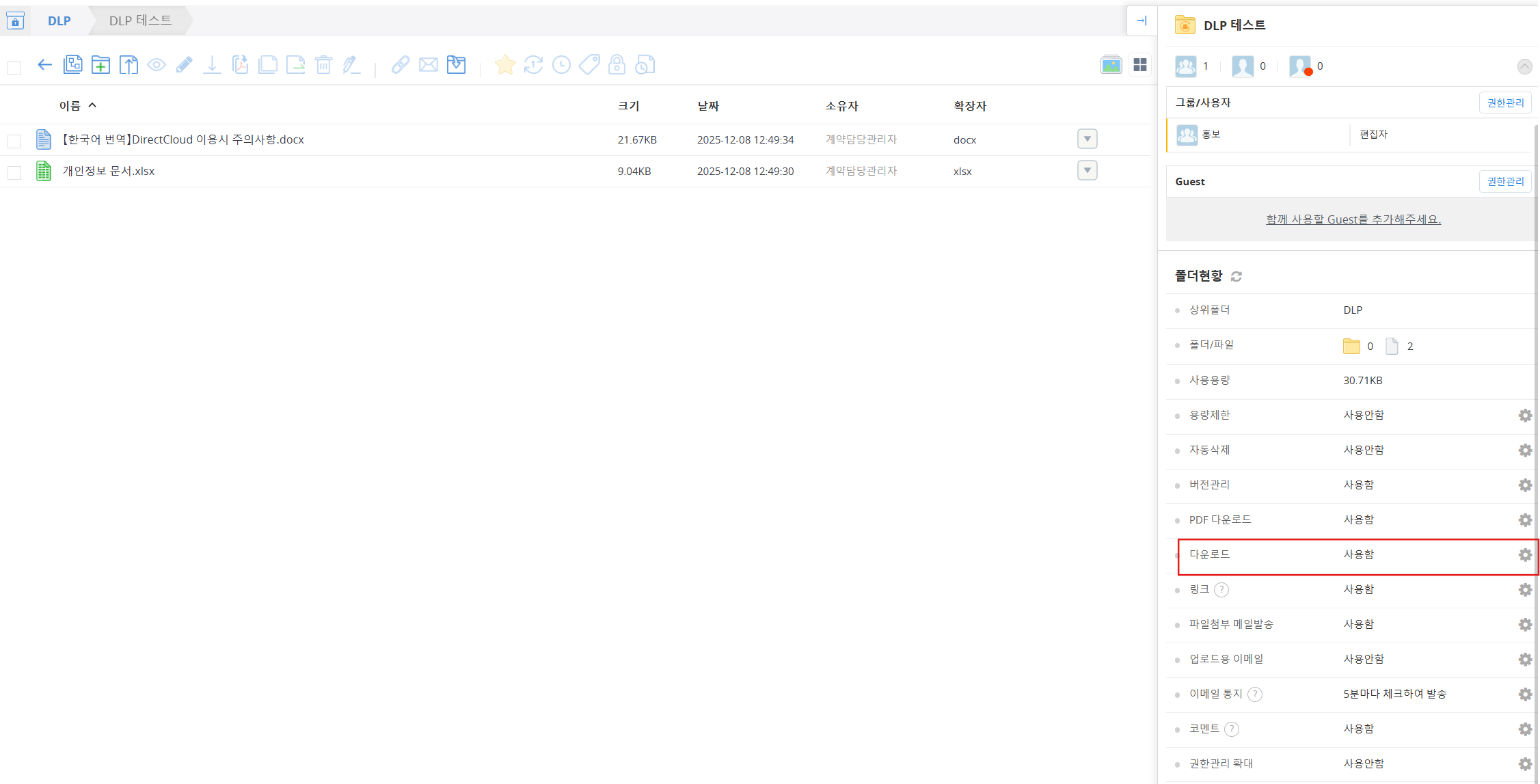Click the new folder icon

[x=100, y=65]
